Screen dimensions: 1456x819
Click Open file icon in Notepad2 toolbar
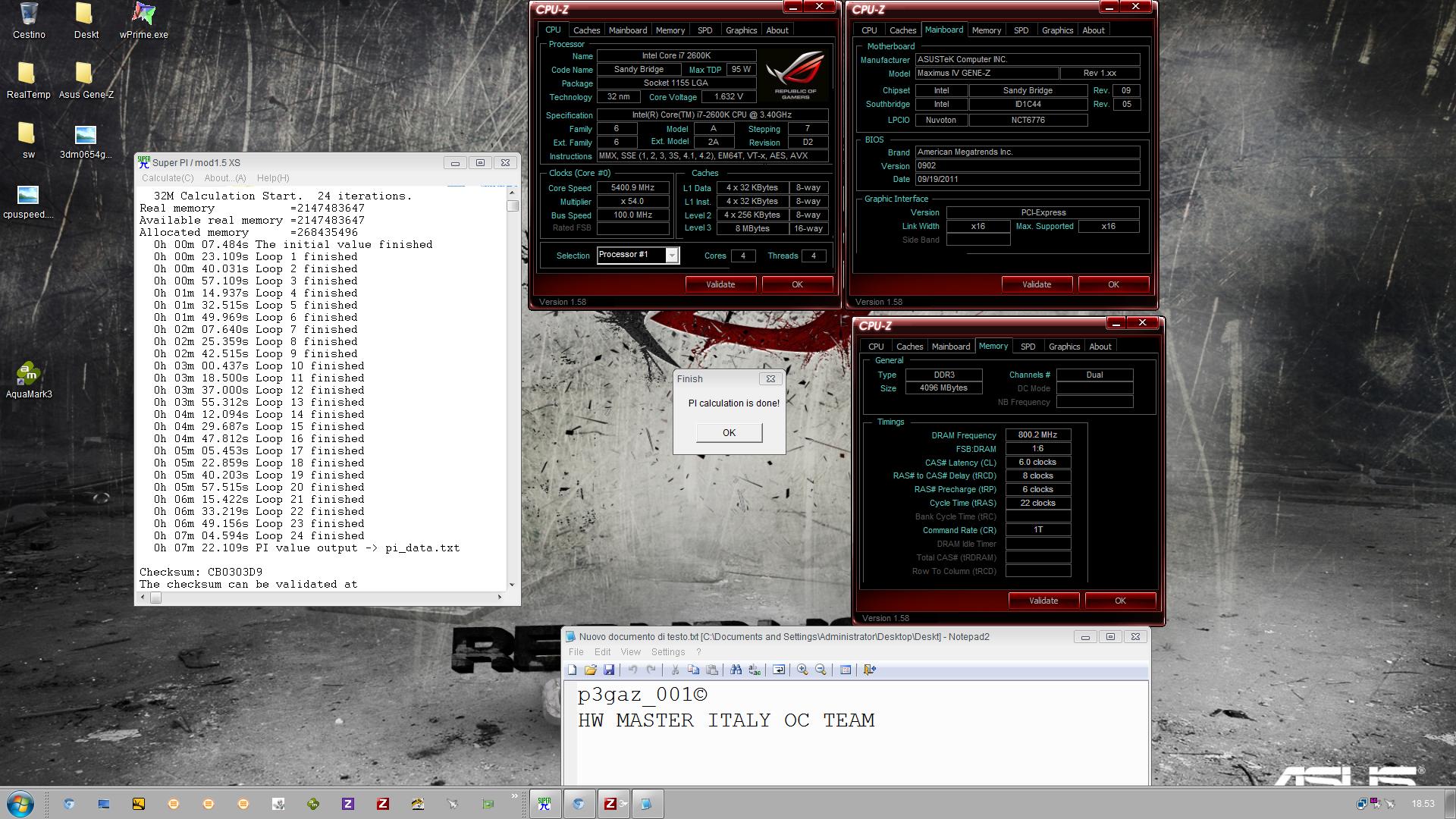pos(591,670)
